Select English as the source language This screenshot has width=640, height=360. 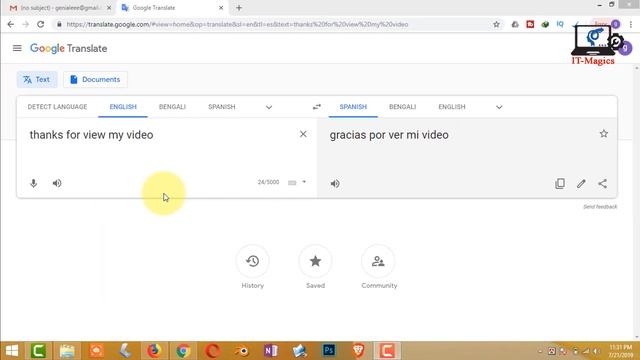coord(123,107)
